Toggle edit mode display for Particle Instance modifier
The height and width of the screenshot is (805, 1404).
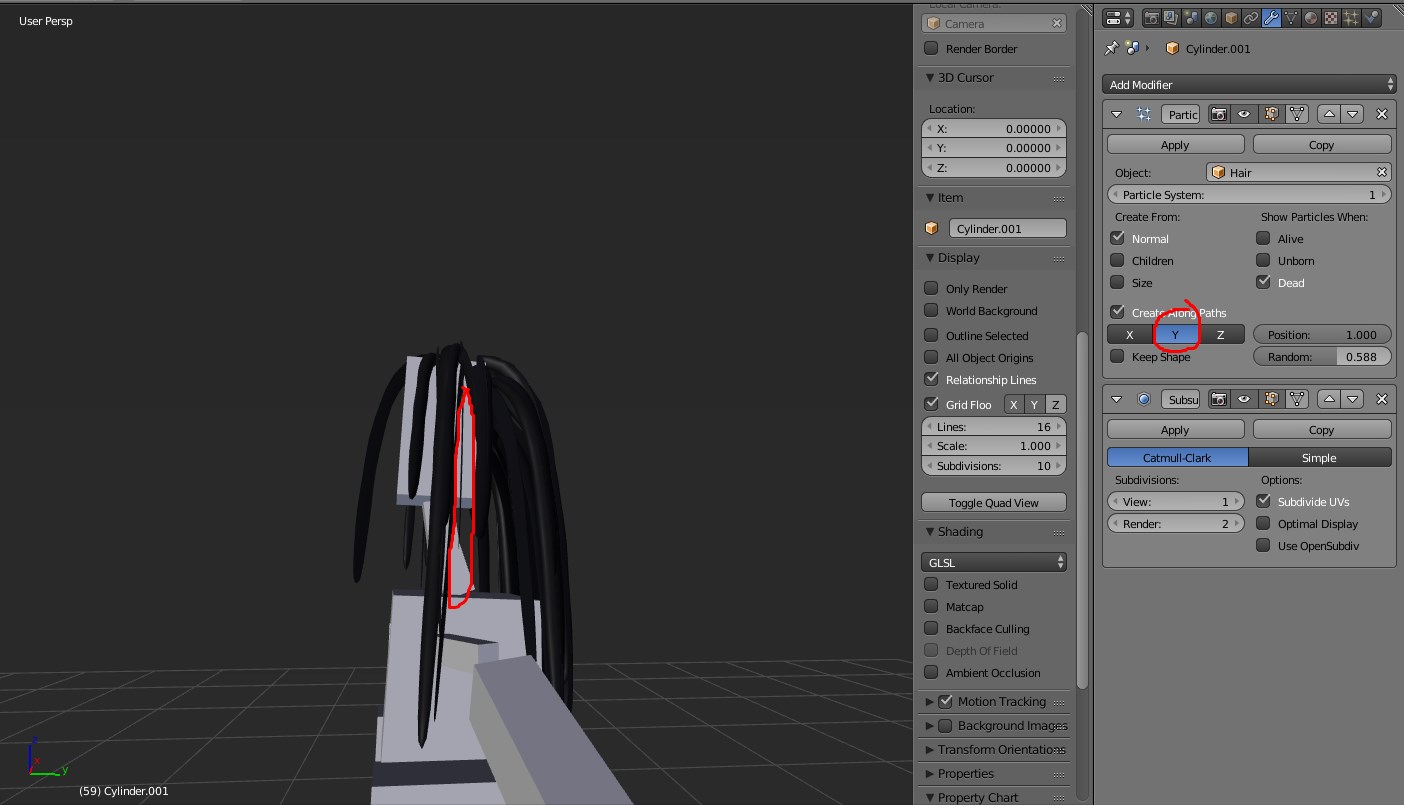point(1271,114)
